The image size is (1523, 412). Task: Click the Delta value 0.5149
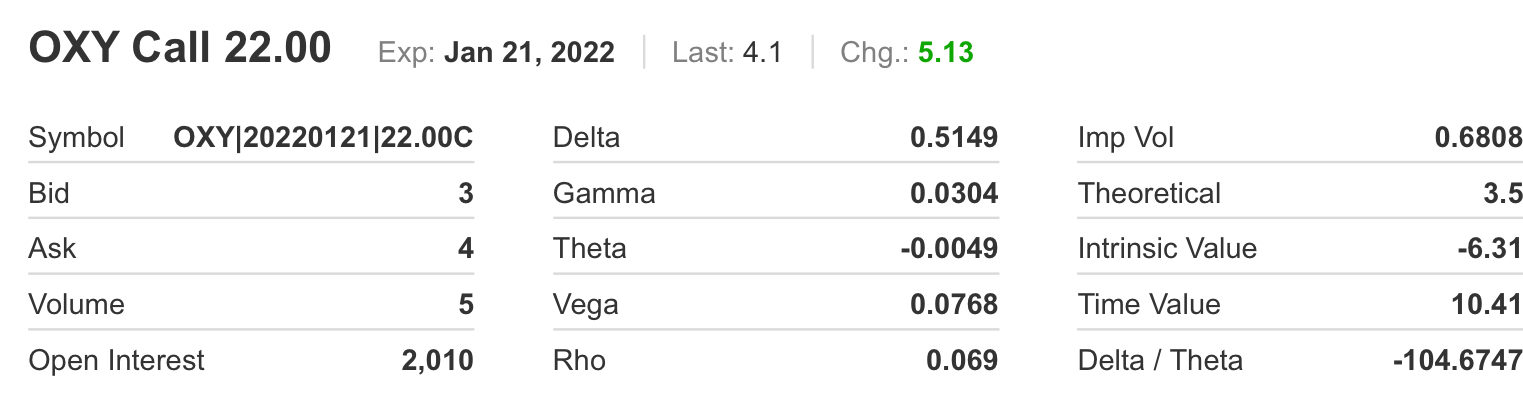click(x=954, y=138)
